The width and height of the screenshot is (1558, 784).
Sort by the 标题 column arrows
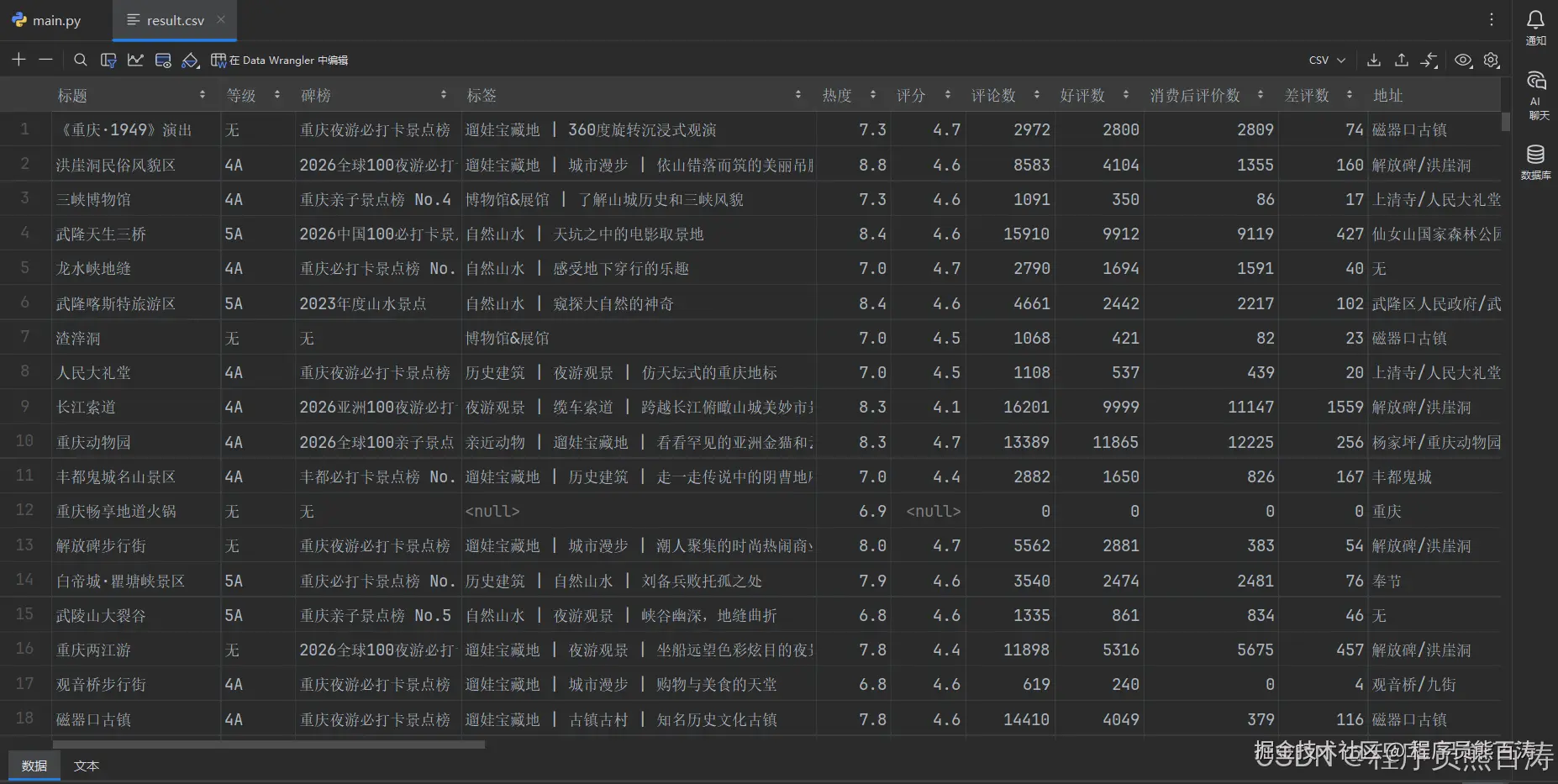point(203,95)
